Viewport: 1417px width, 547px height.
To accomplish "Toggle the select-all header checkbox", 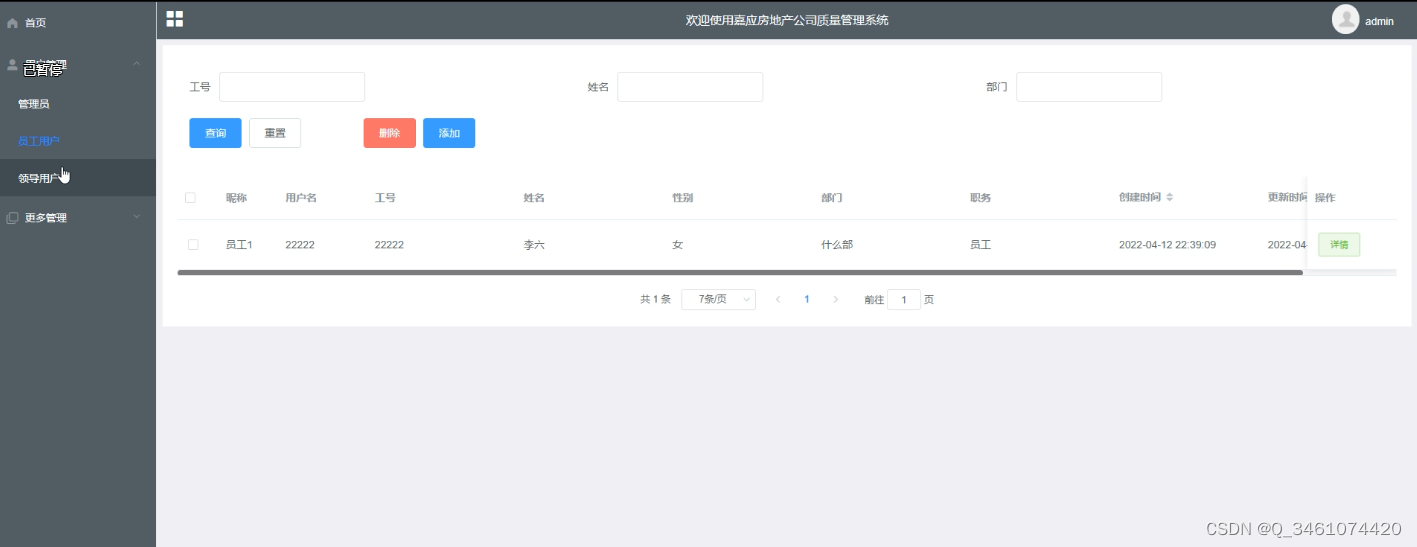I will pyautogui.click(x=190, y=197).
